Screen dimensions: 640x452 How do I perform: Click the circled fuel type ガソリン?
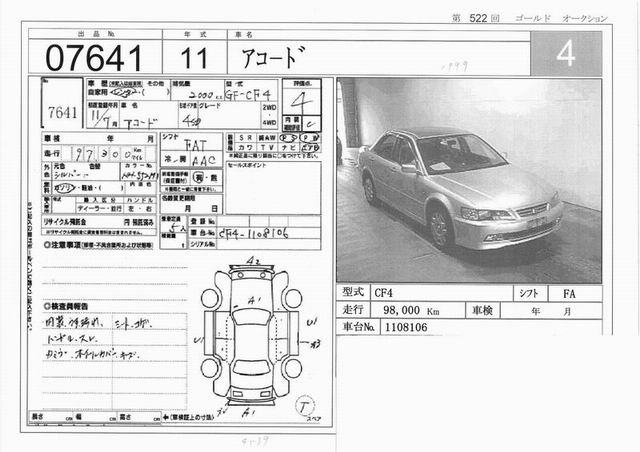click(64, 188)
